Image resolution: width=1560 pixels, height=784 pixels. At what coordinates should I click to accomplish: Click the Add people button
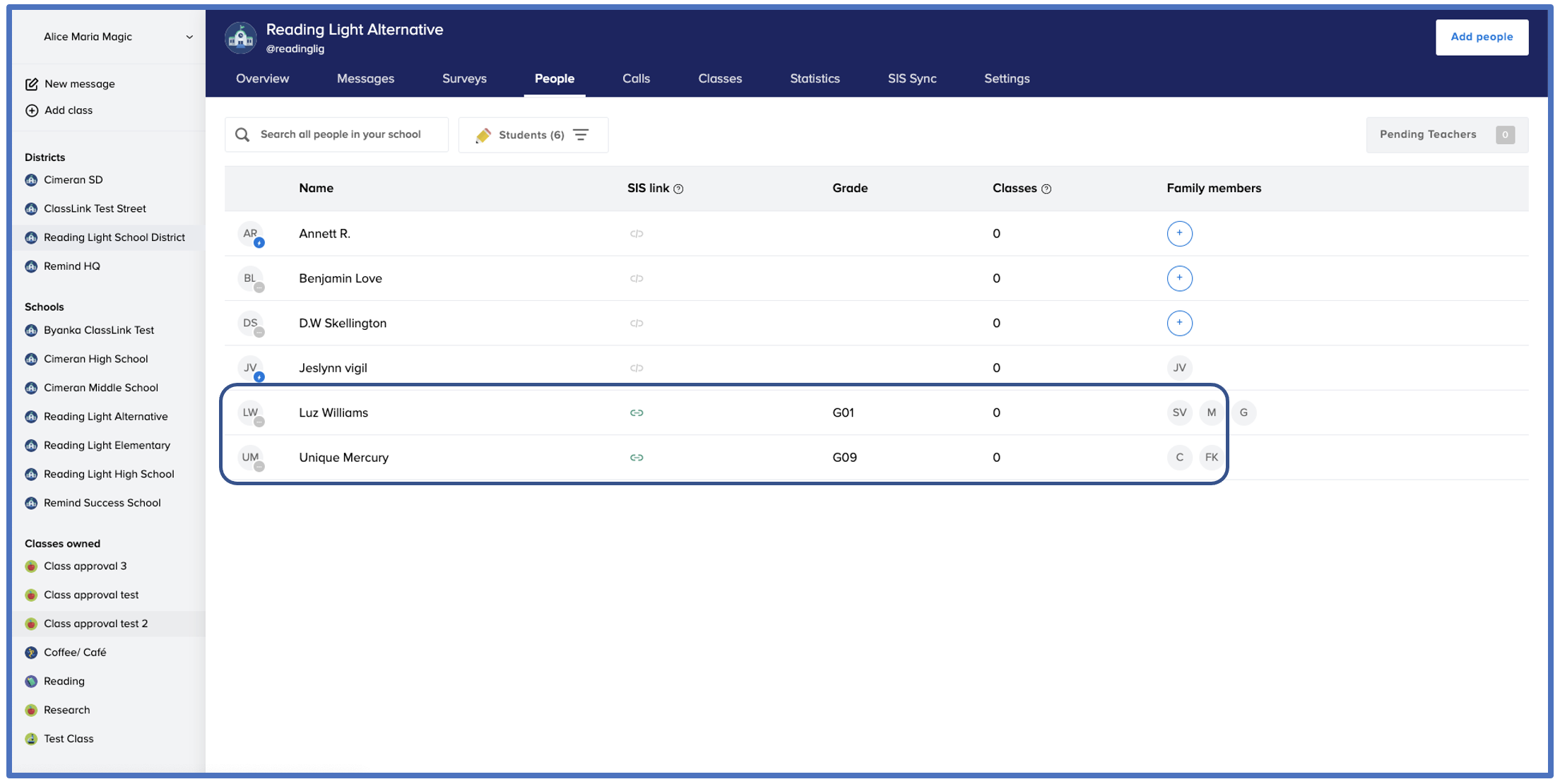click(1481, 37)
